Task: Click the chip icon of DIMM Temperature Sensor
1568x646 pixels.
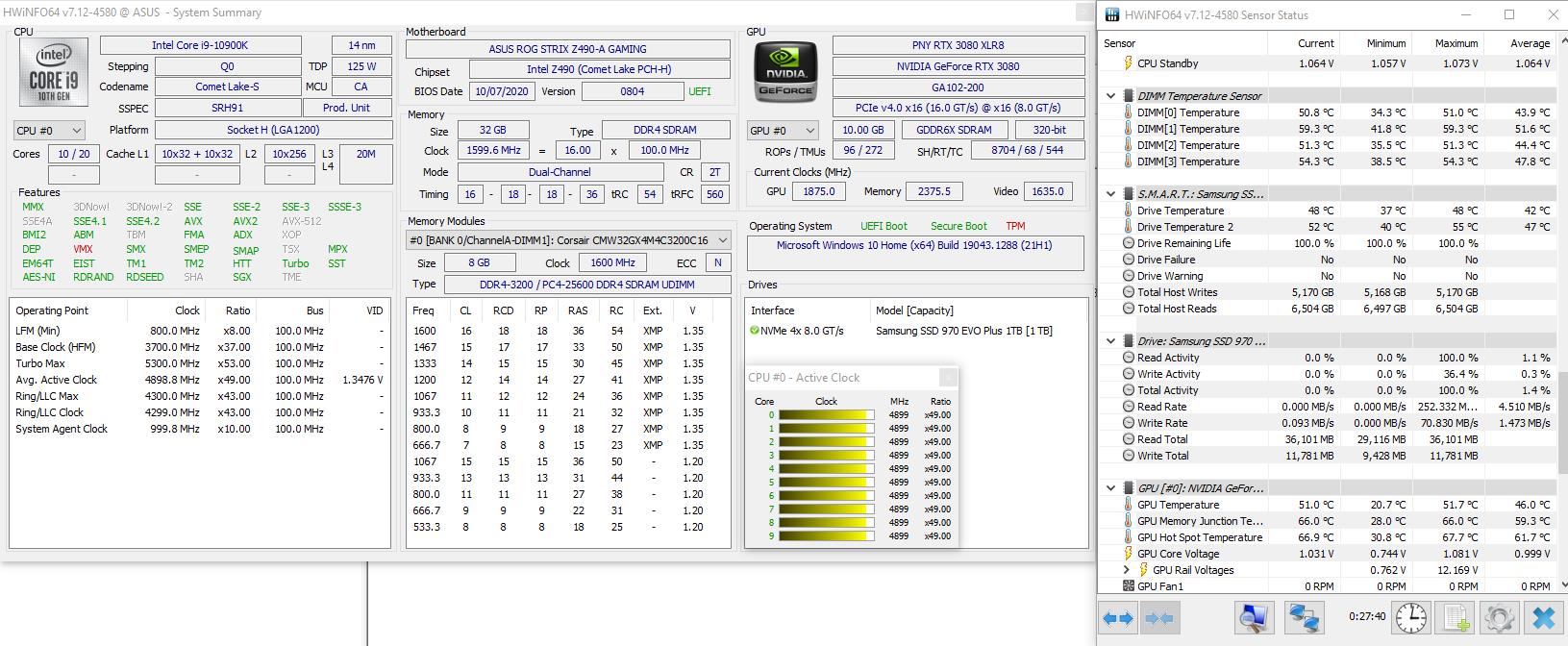Action: (x=1129, y=96)
